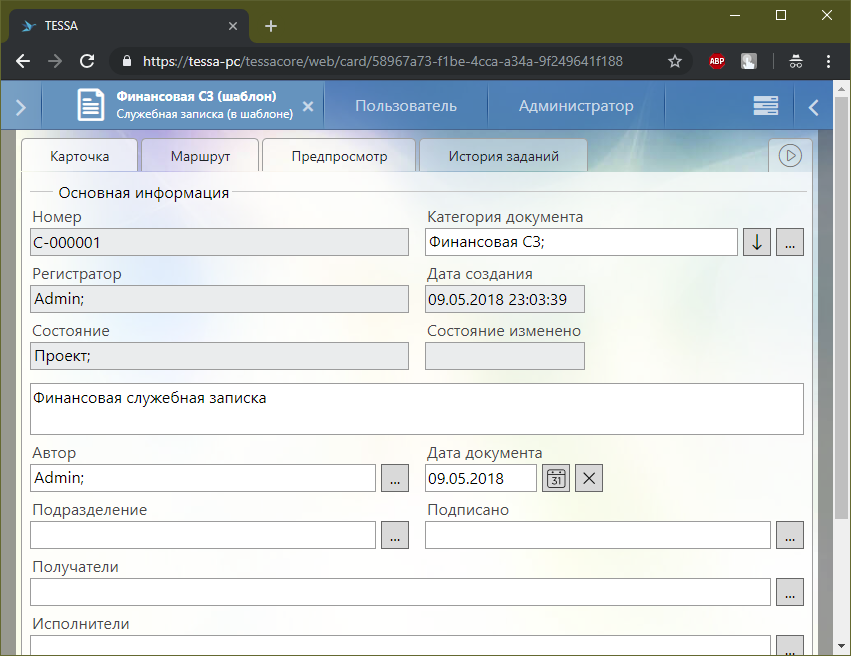
Task: Click the play button beside the tabs
Action: click(790, 156)
